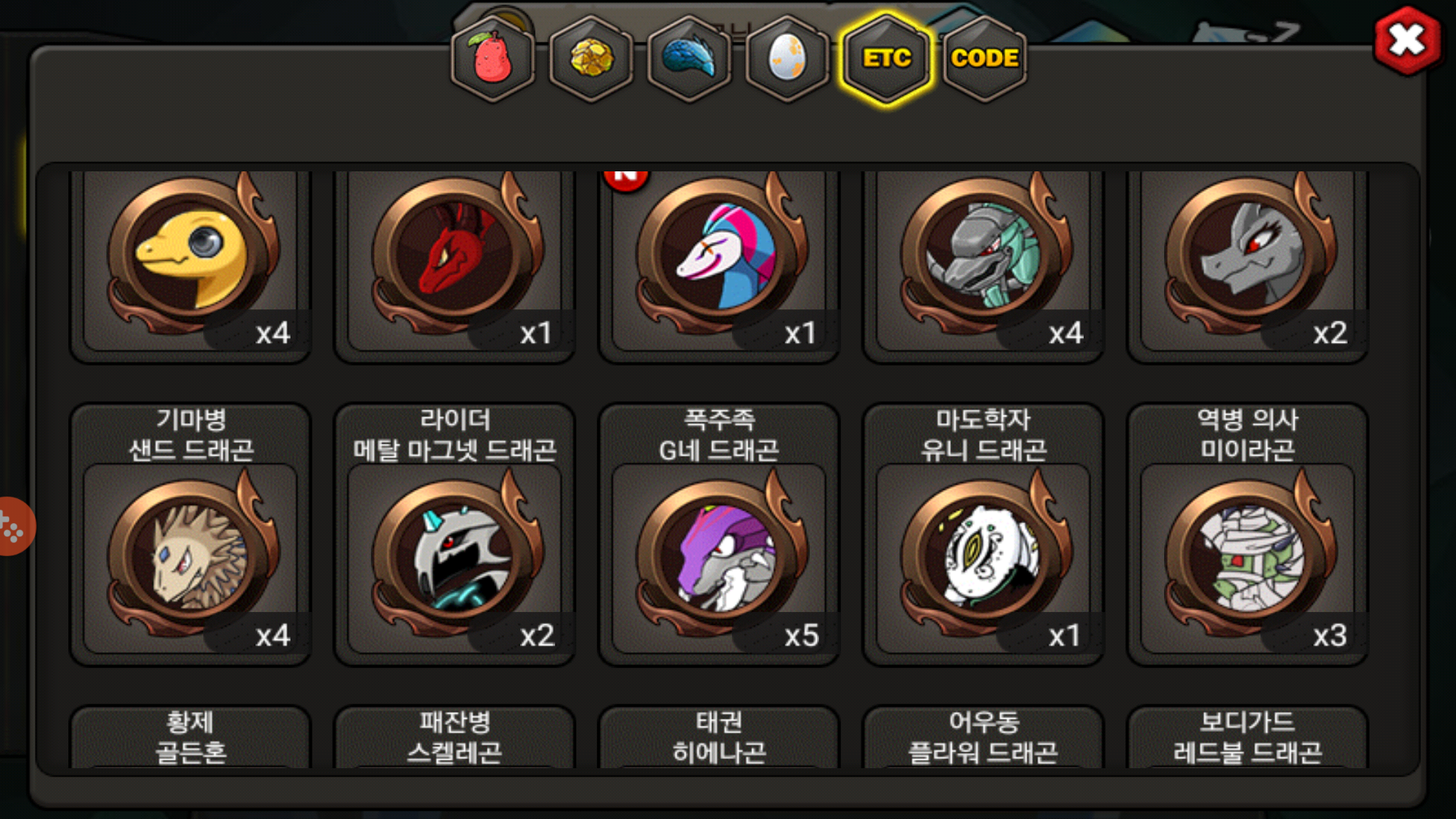Switch to the gold nugget tab

coord(591,58)
